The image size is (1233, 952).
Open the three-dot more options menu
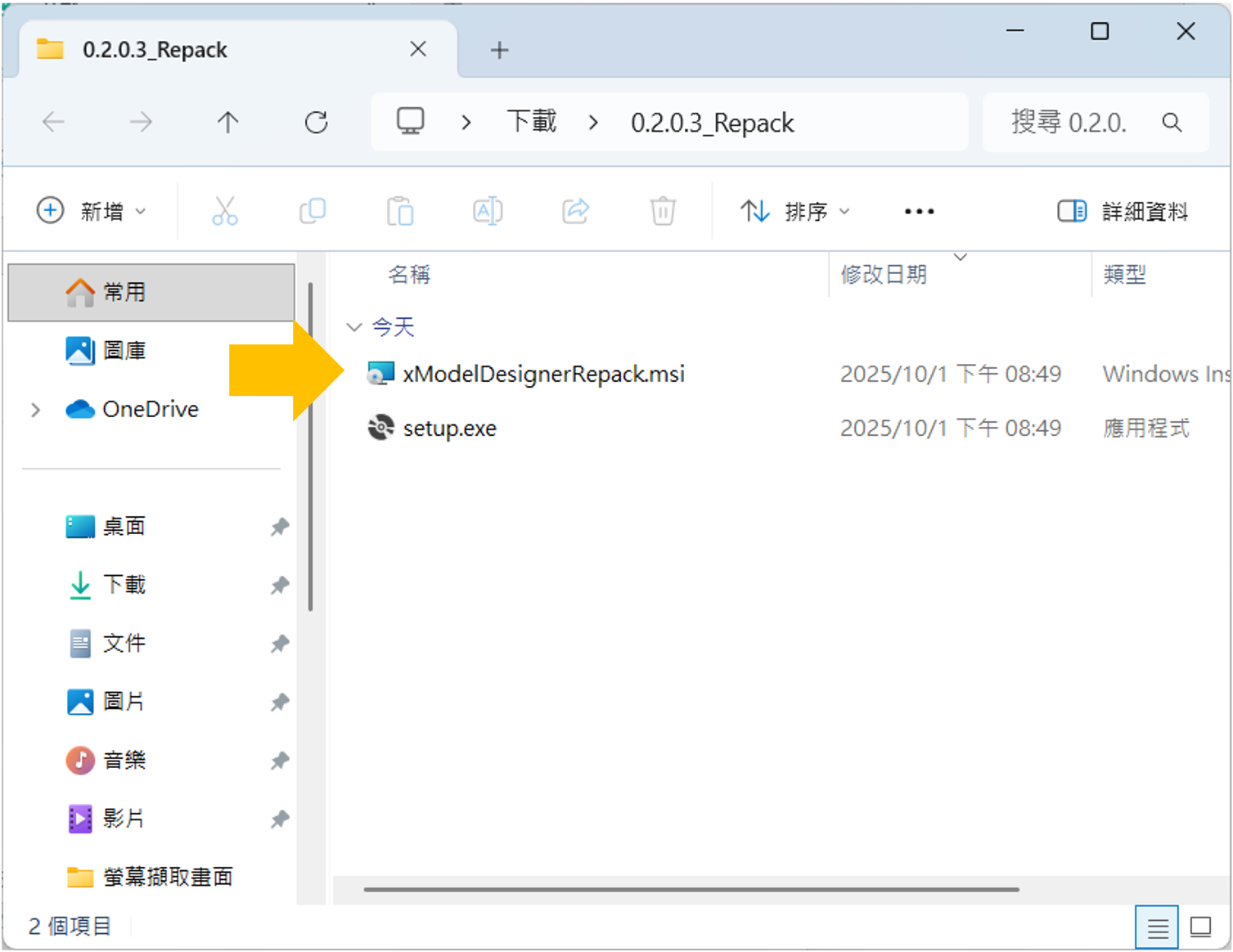click(x=919, y=212)
